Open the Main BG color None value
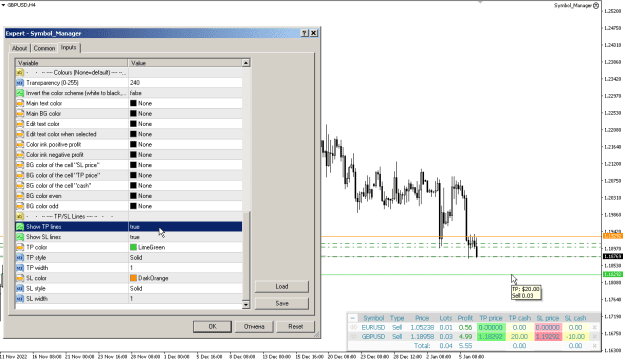 (185, 114)
